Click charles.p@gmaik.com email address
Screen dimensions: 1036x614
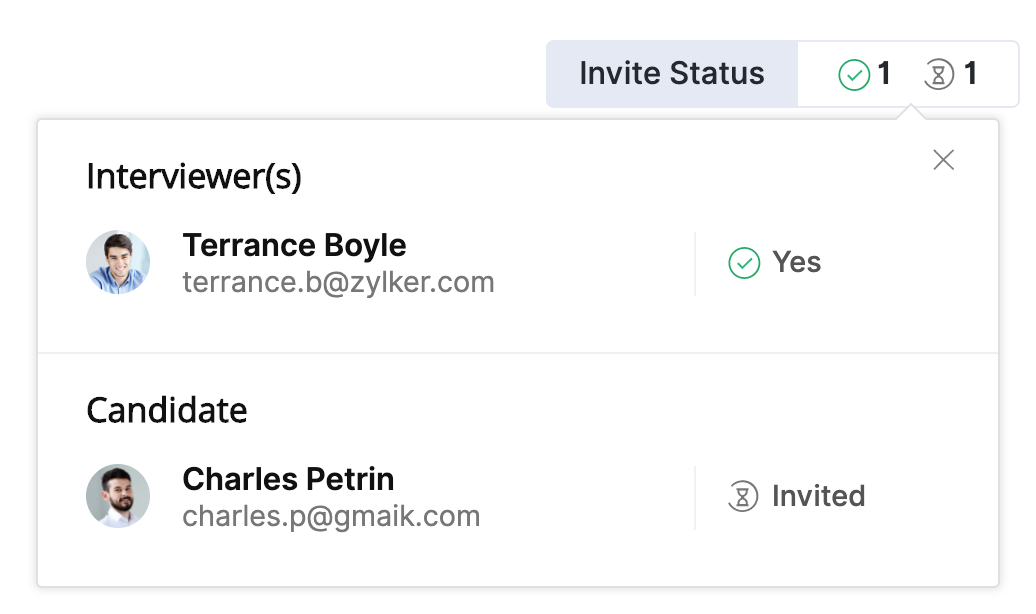pyautogui.click(x=331, y=517)
